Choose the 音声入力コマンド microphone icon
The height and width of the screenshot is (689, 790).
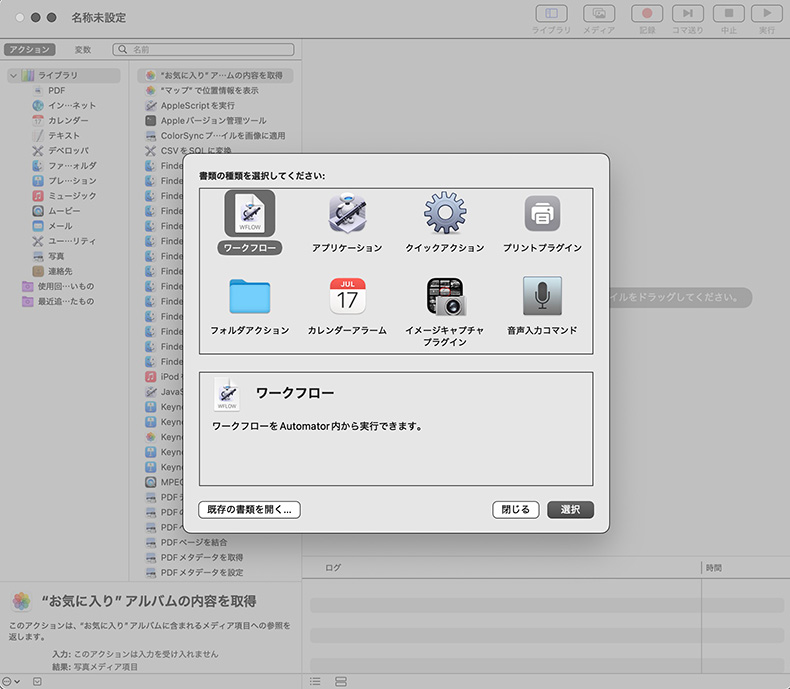(x=542, y=296)
